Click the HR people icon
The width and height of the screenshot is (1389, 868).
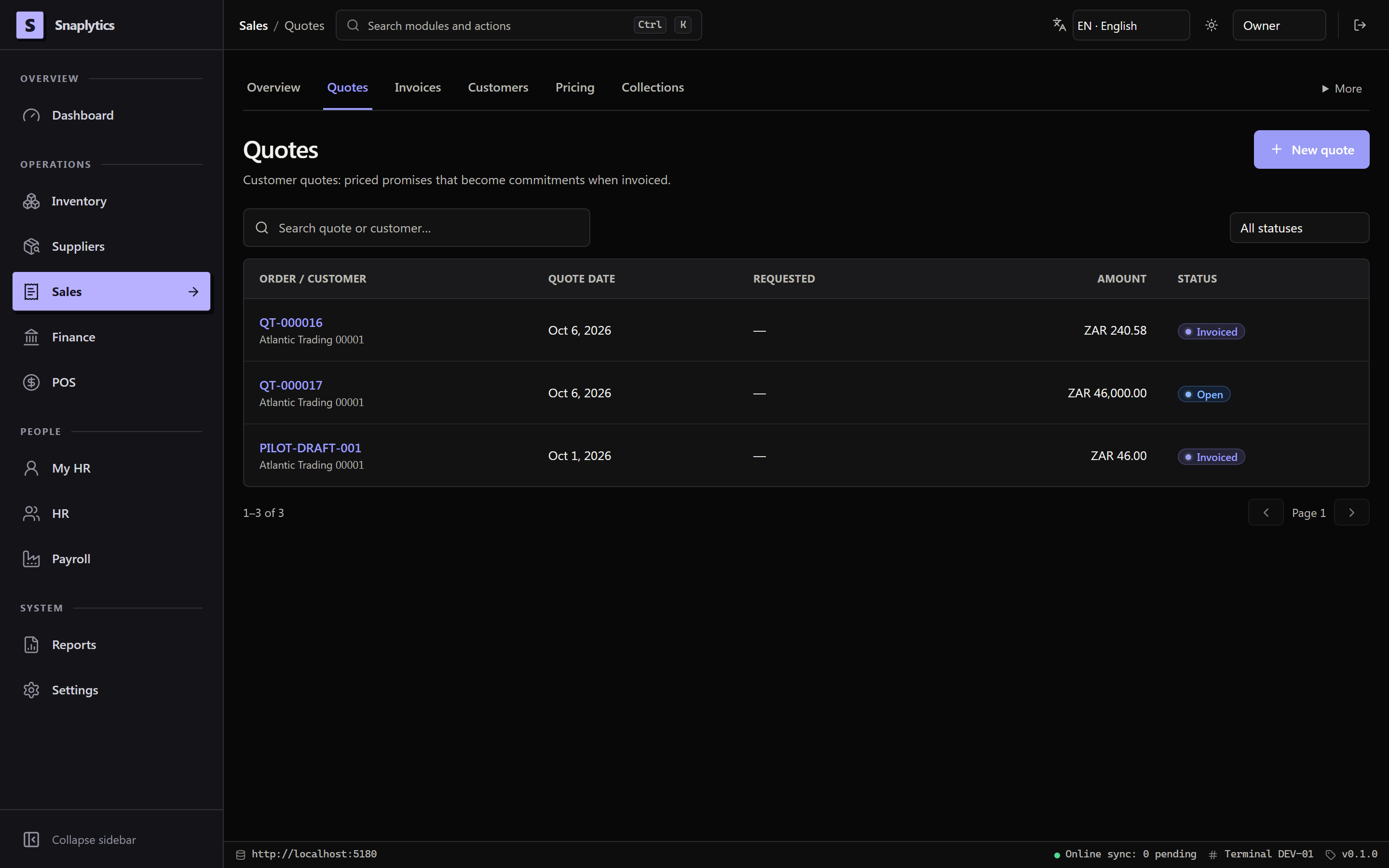click(x=31, y=513)
